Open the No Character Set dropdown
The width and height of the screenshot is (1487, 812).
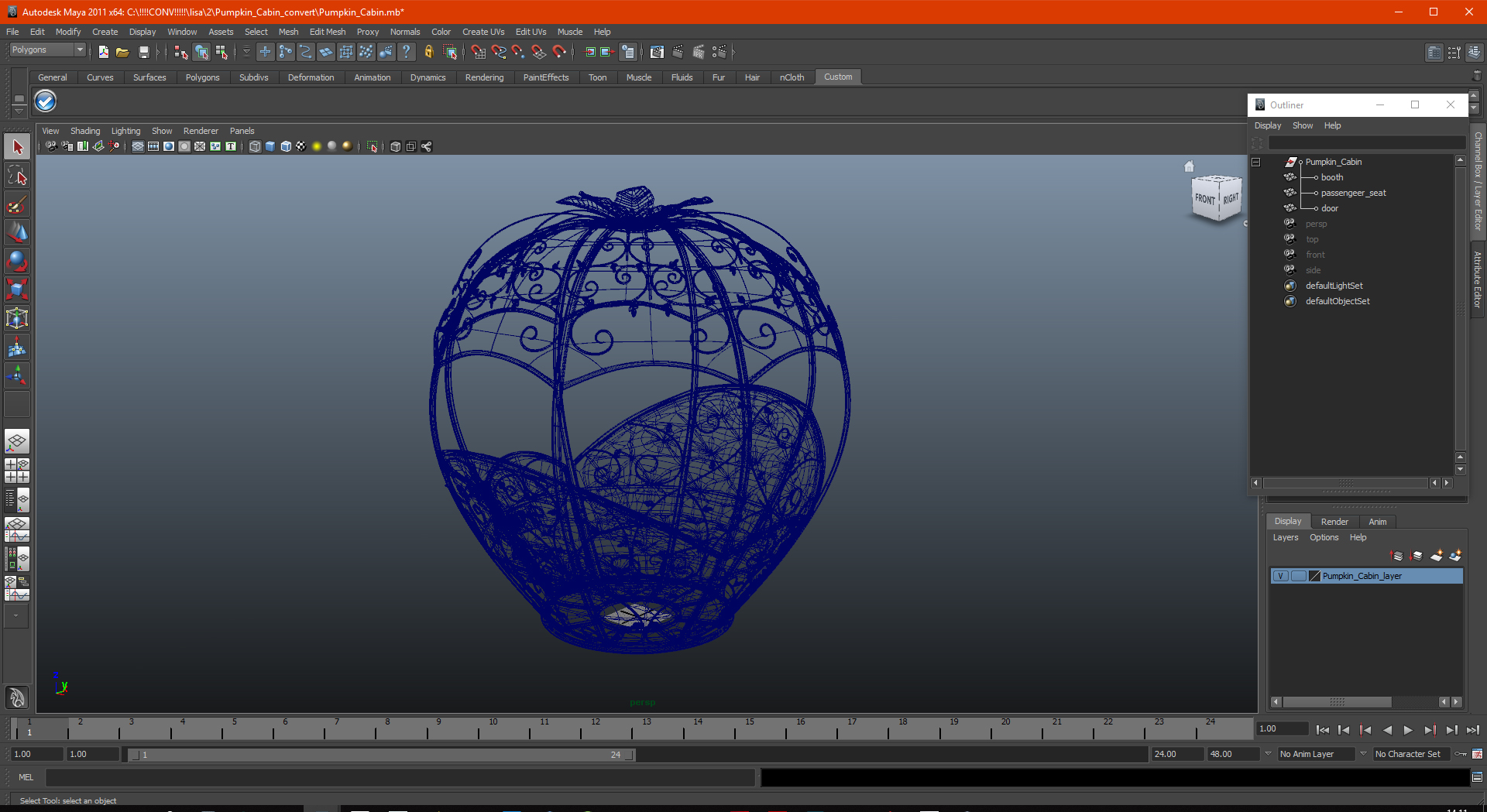coord(1412,754)
